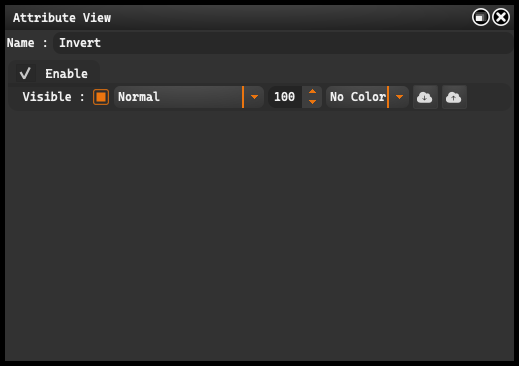
Task: Click the arrow beside No Color
Action: 399,97
